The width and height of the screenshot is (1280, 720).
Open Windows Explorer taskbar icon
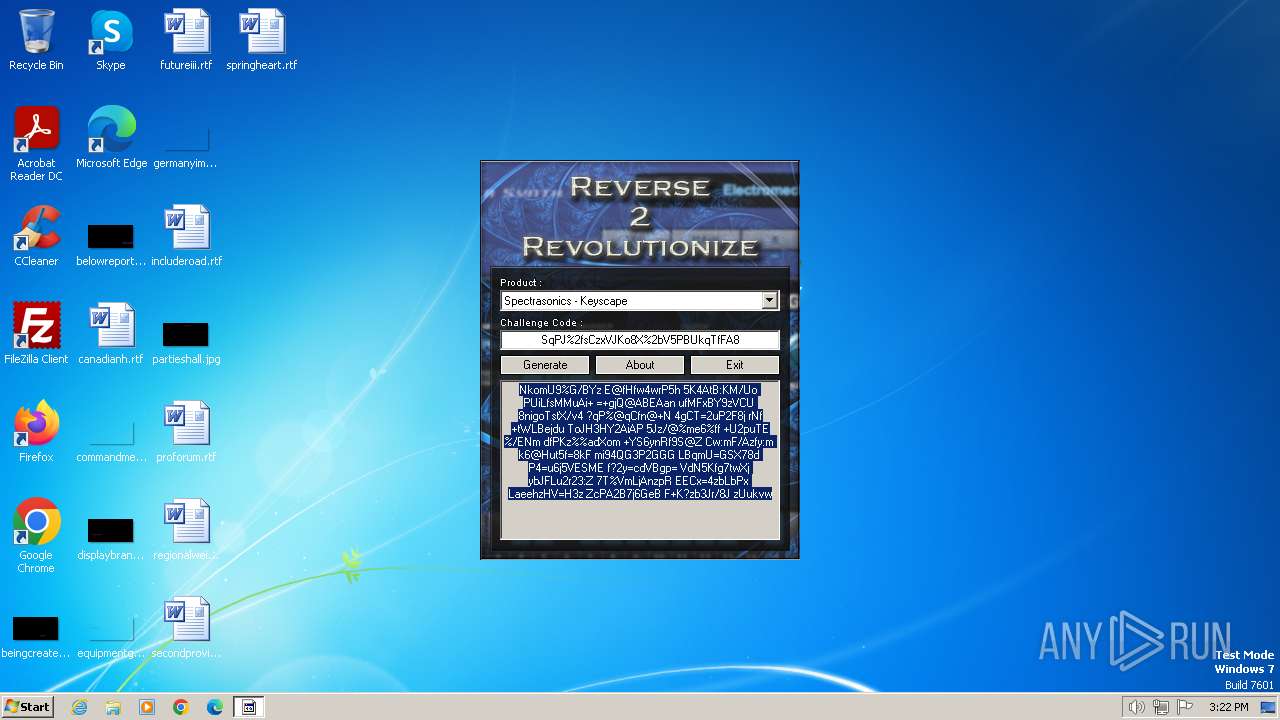tap(113, 707)
